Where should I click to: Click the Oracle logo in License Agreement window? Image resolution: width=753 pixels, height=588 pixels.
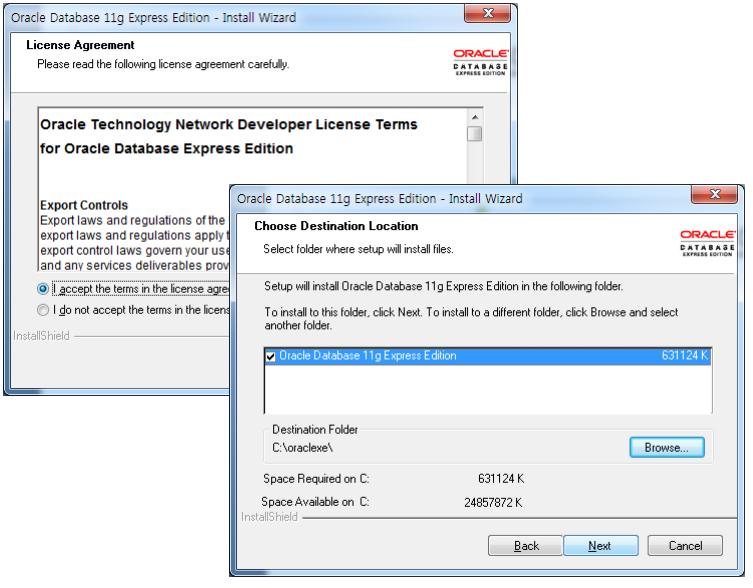pos(480,62)
